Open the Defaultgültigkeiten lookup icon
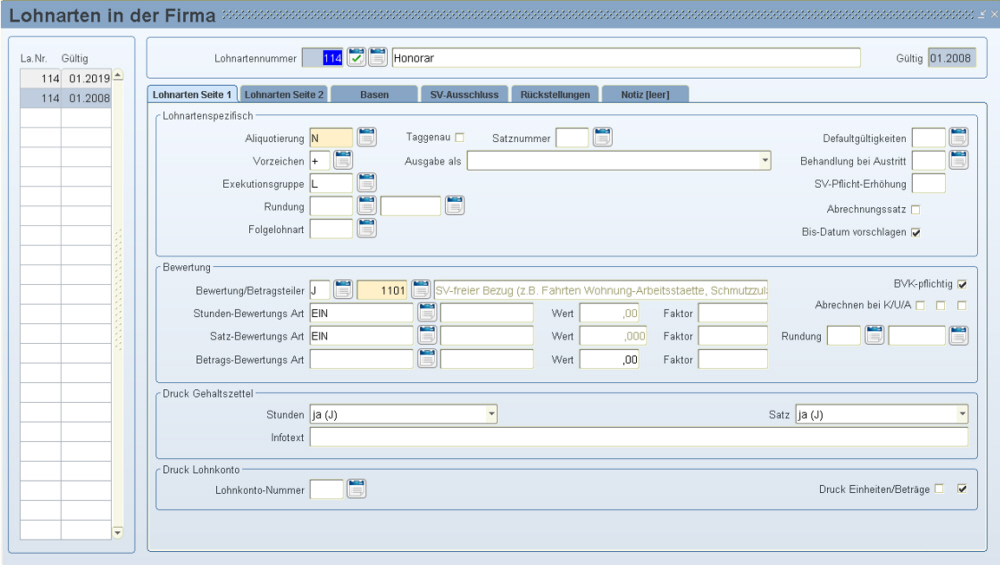The image size is (1000, 565). 959,137
